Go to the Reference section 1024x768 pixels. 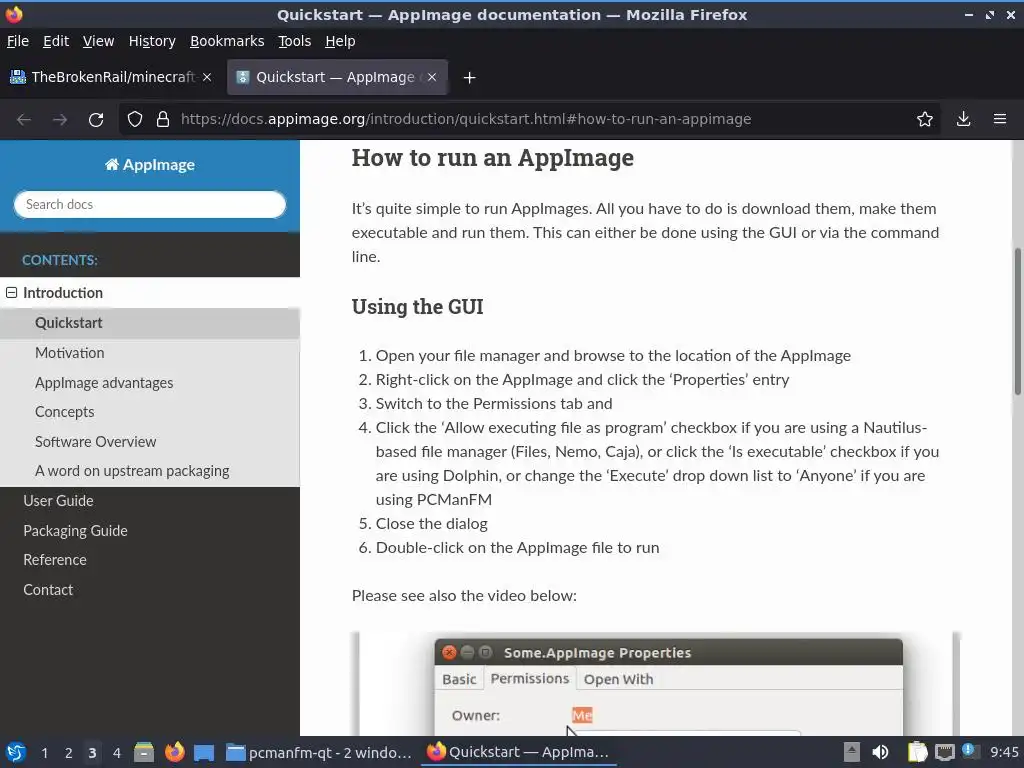click(55, 560)
